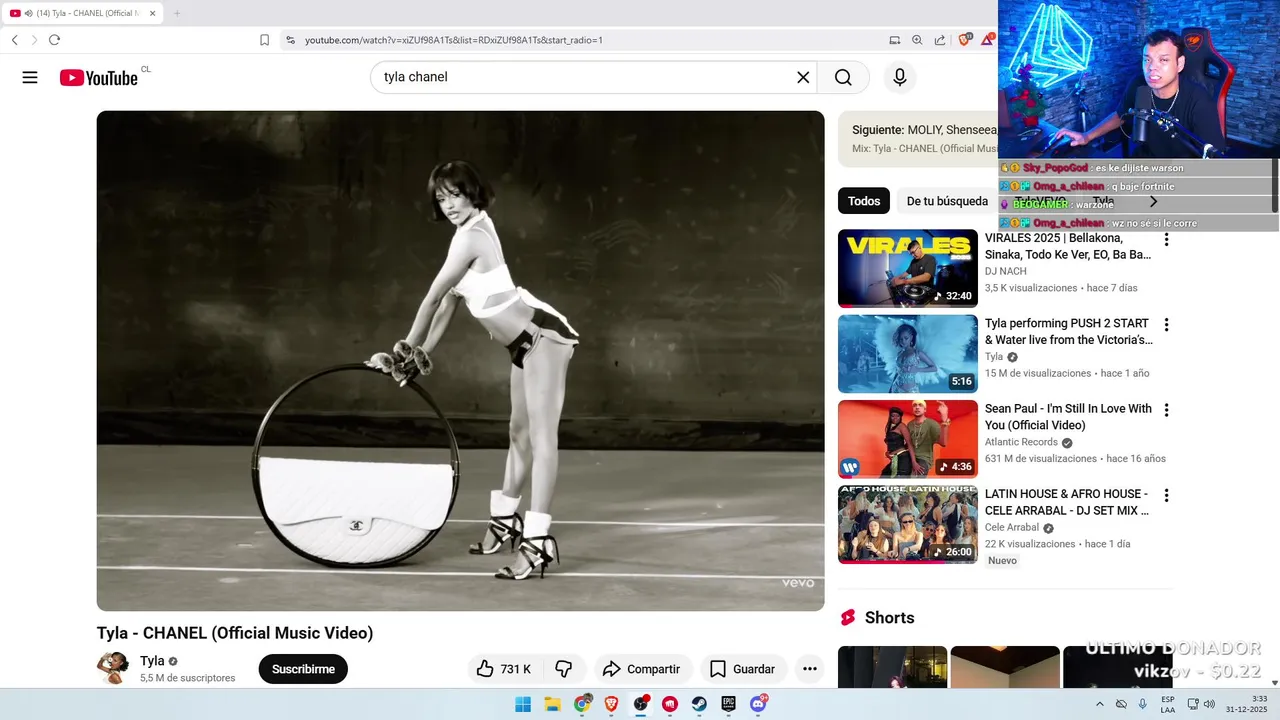Click the Guardar save button
This screenshot has height=720, width=1280.
(x=743, y=669)
